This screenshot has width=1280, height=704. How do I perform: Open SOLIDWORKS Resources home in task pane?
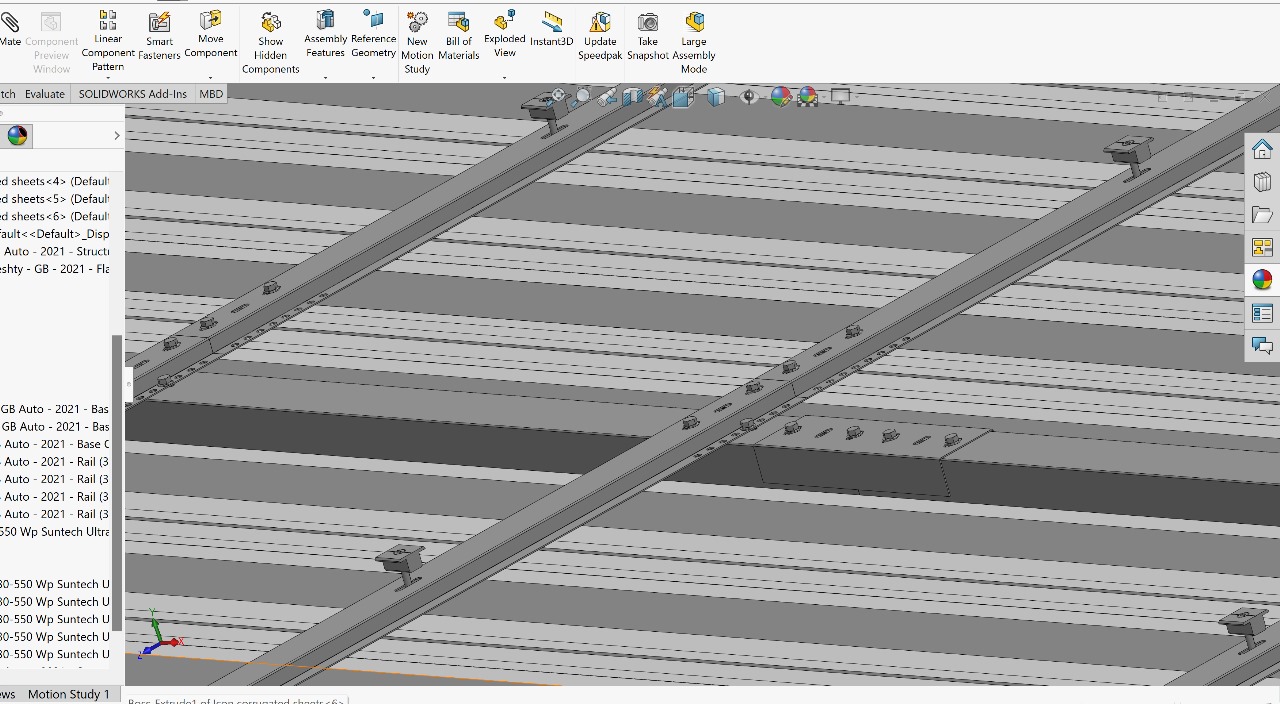[x=1262, y=149]
